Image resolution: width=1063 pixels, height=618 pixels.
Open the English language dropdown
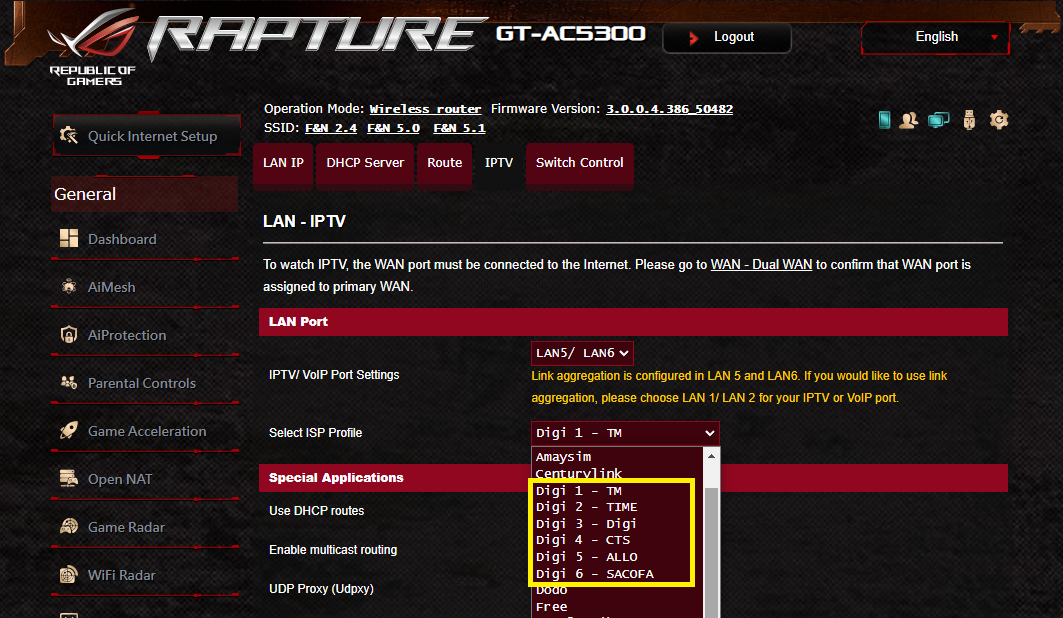pos(936,37)
